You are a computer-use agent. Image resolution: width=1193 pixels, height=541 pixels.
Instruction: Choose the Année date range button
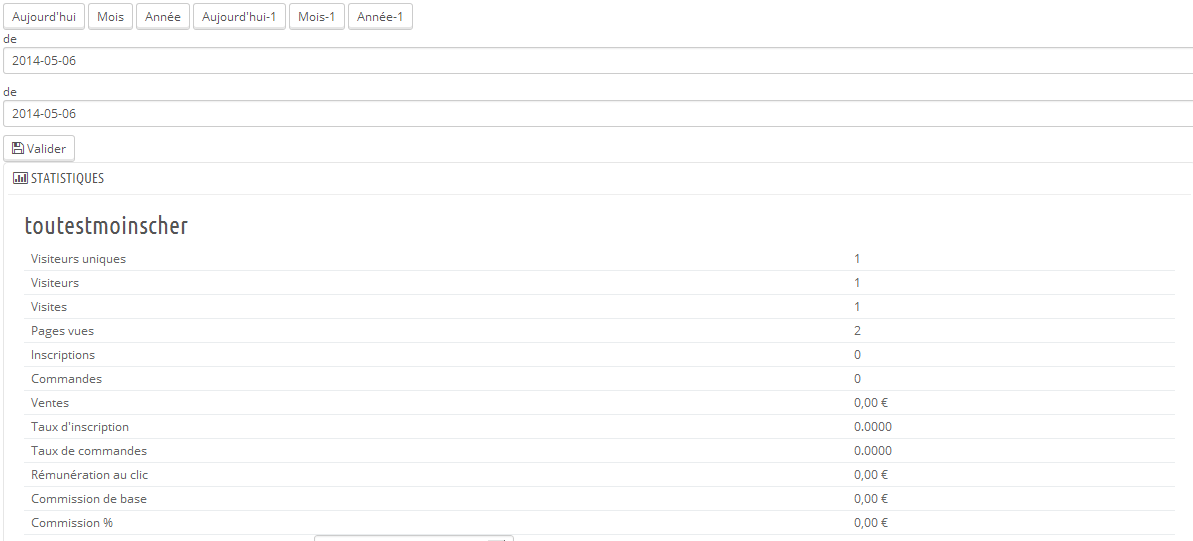pos(163,17)
